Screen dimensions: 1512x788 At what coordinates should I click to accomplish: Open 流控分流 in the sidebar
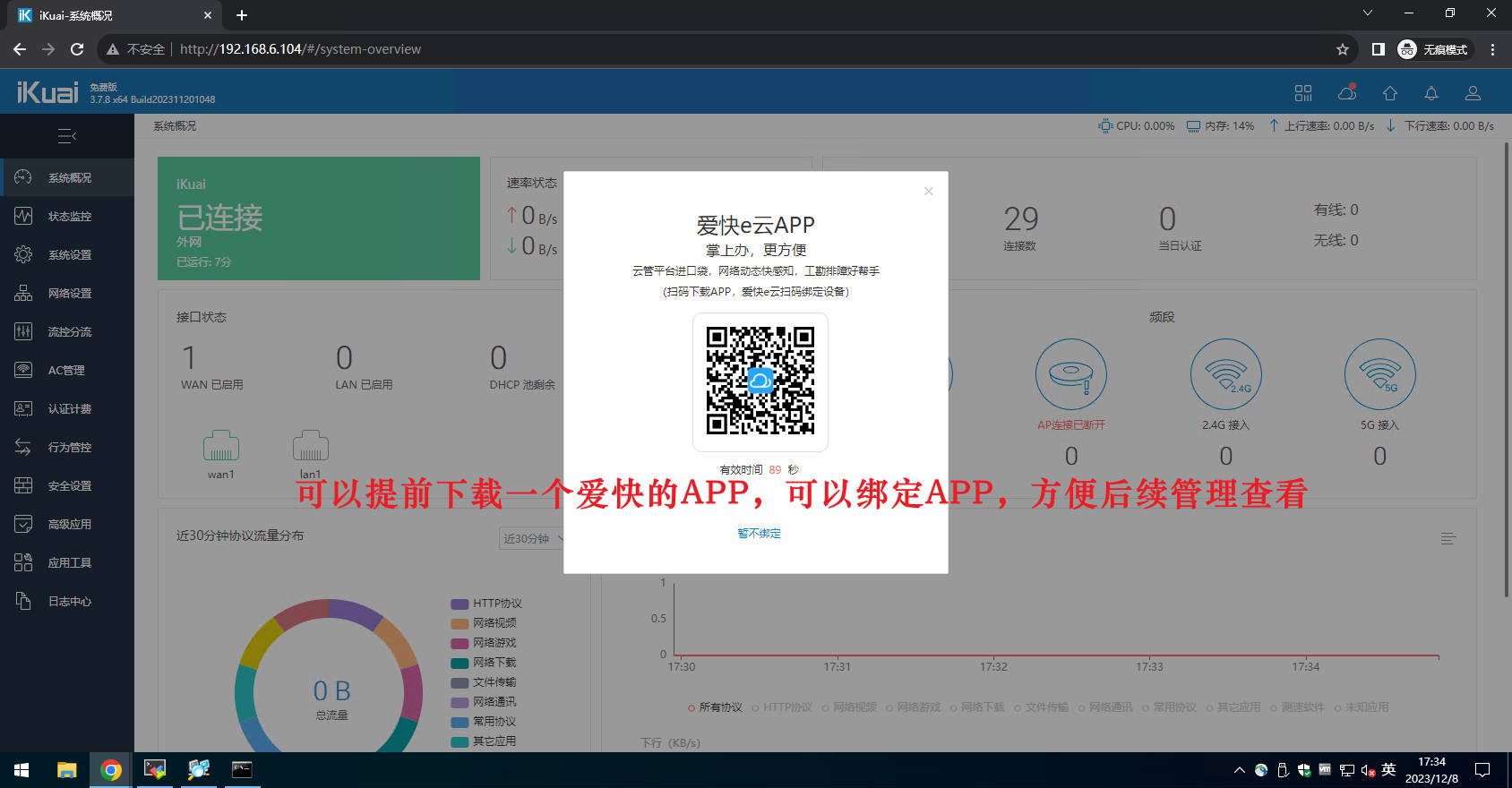tap(67, 331)
